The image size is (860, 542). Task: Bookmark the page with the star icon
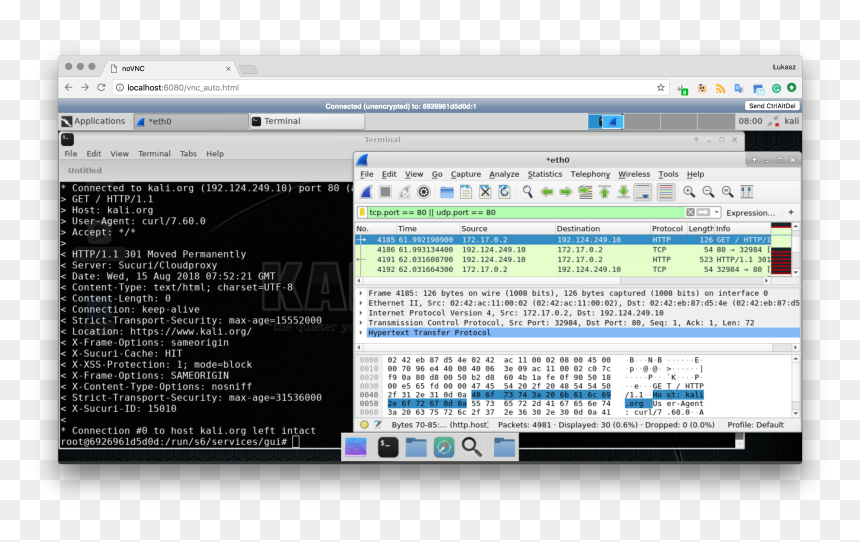pos(660,87)
